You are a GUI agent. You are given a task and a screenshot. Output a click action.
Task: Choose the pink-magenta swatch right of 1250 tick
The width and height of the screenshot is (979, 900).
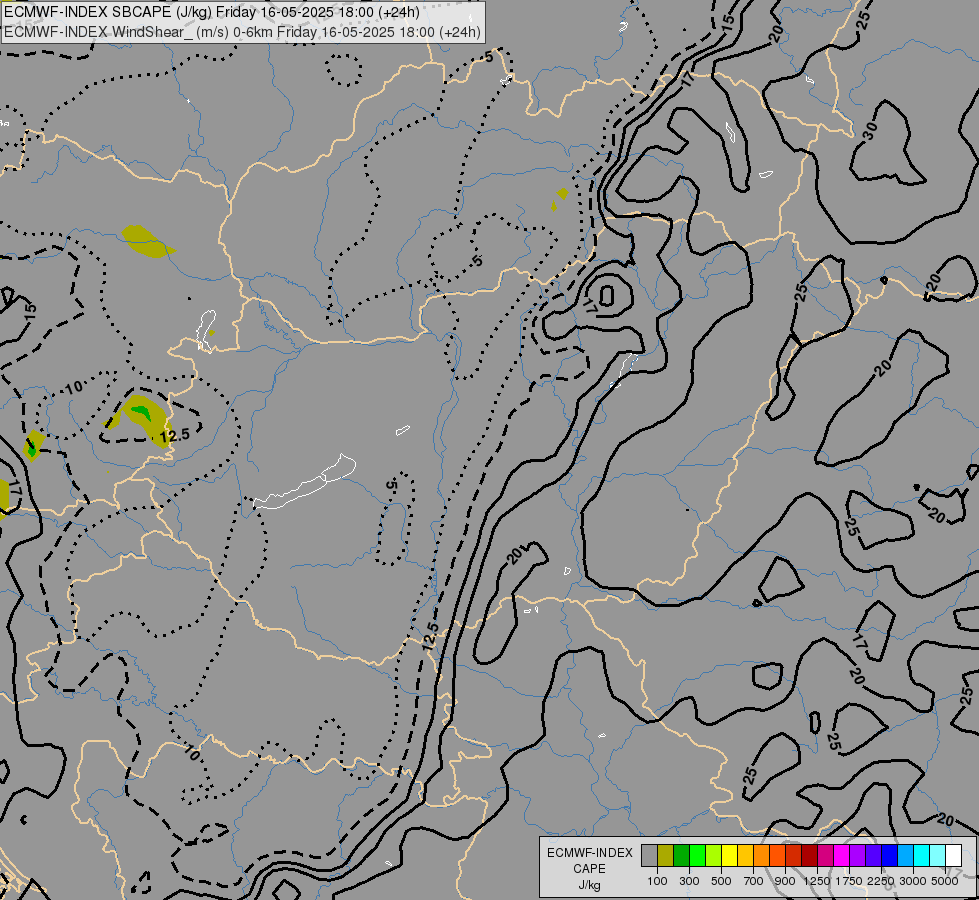[x=825, y=855]
